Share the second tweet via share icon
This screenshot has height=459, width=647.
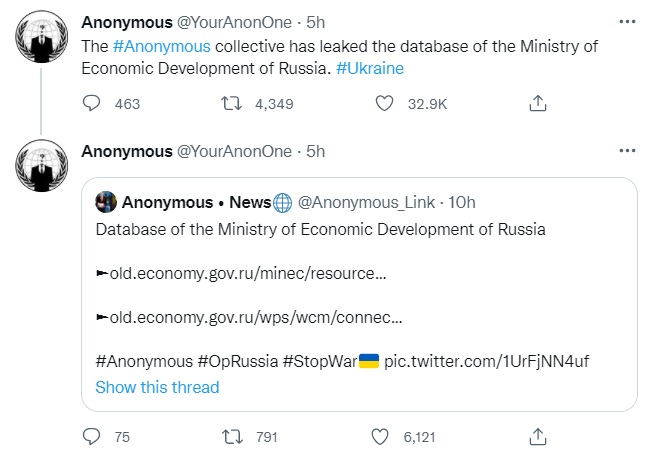(536, 437)
